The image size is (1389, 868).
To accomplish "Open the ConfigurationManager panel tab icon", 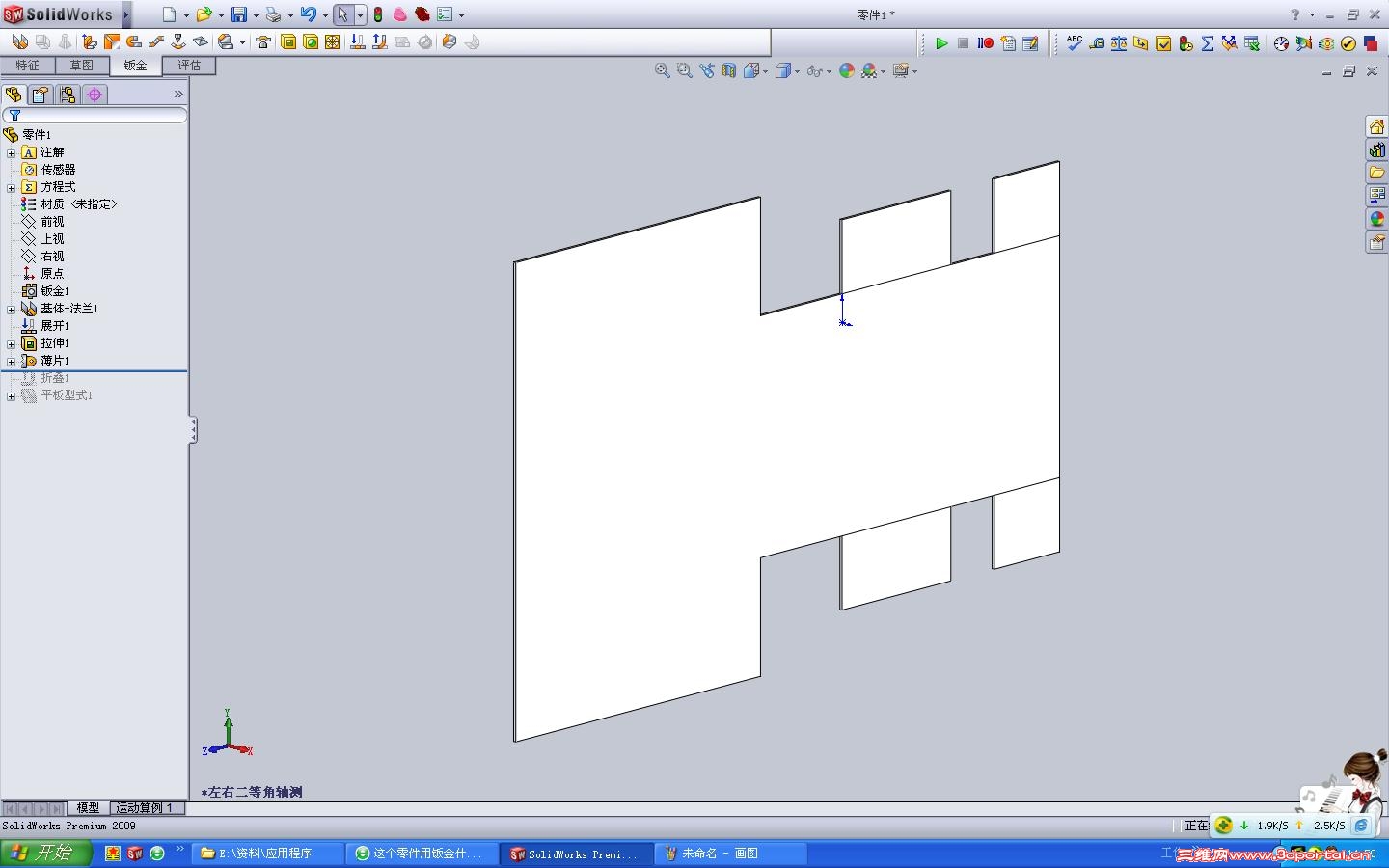I will tap(67, 95).
